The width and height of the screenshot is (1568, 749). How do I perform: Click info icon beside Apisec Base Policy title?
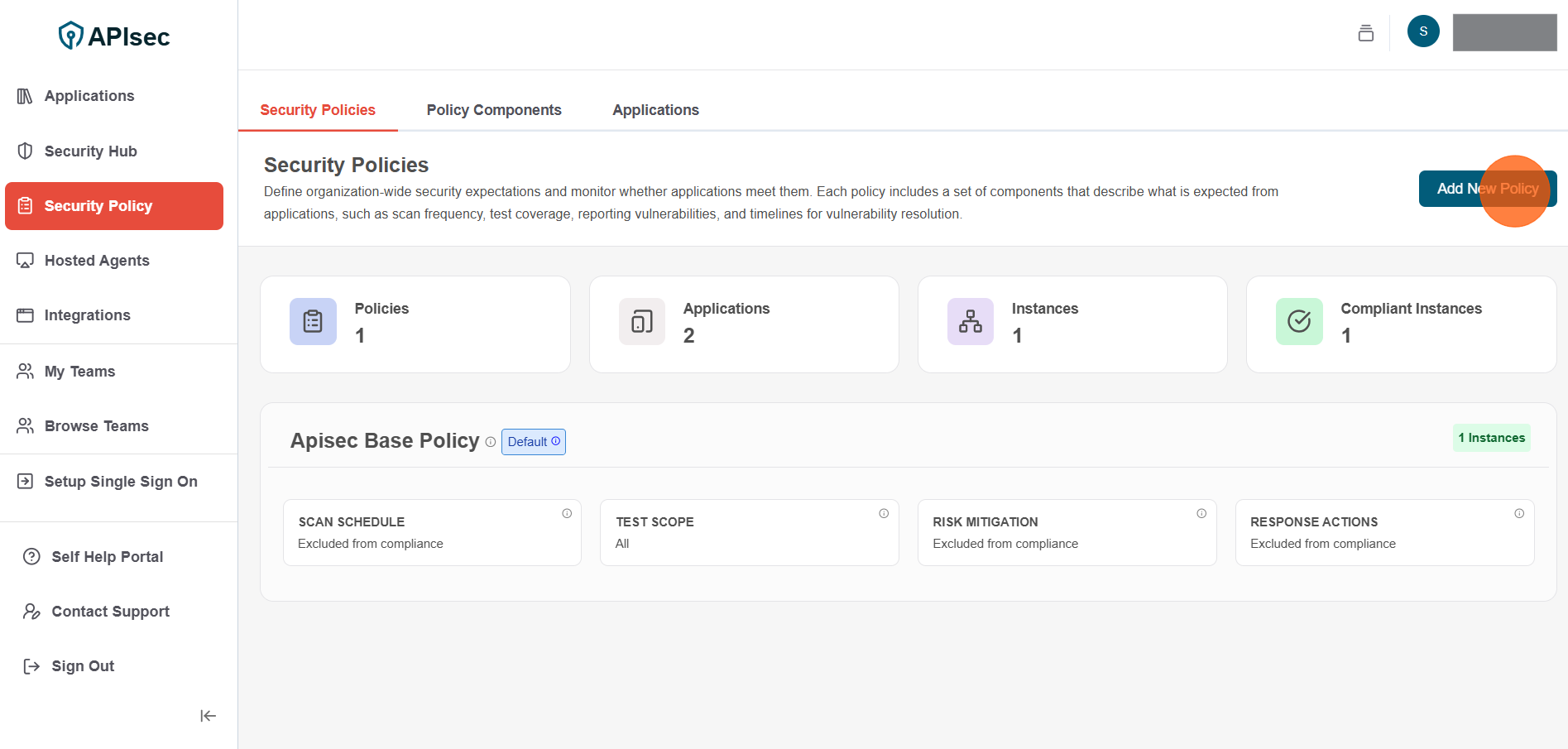pyautogui.click(x=491, y=442)
